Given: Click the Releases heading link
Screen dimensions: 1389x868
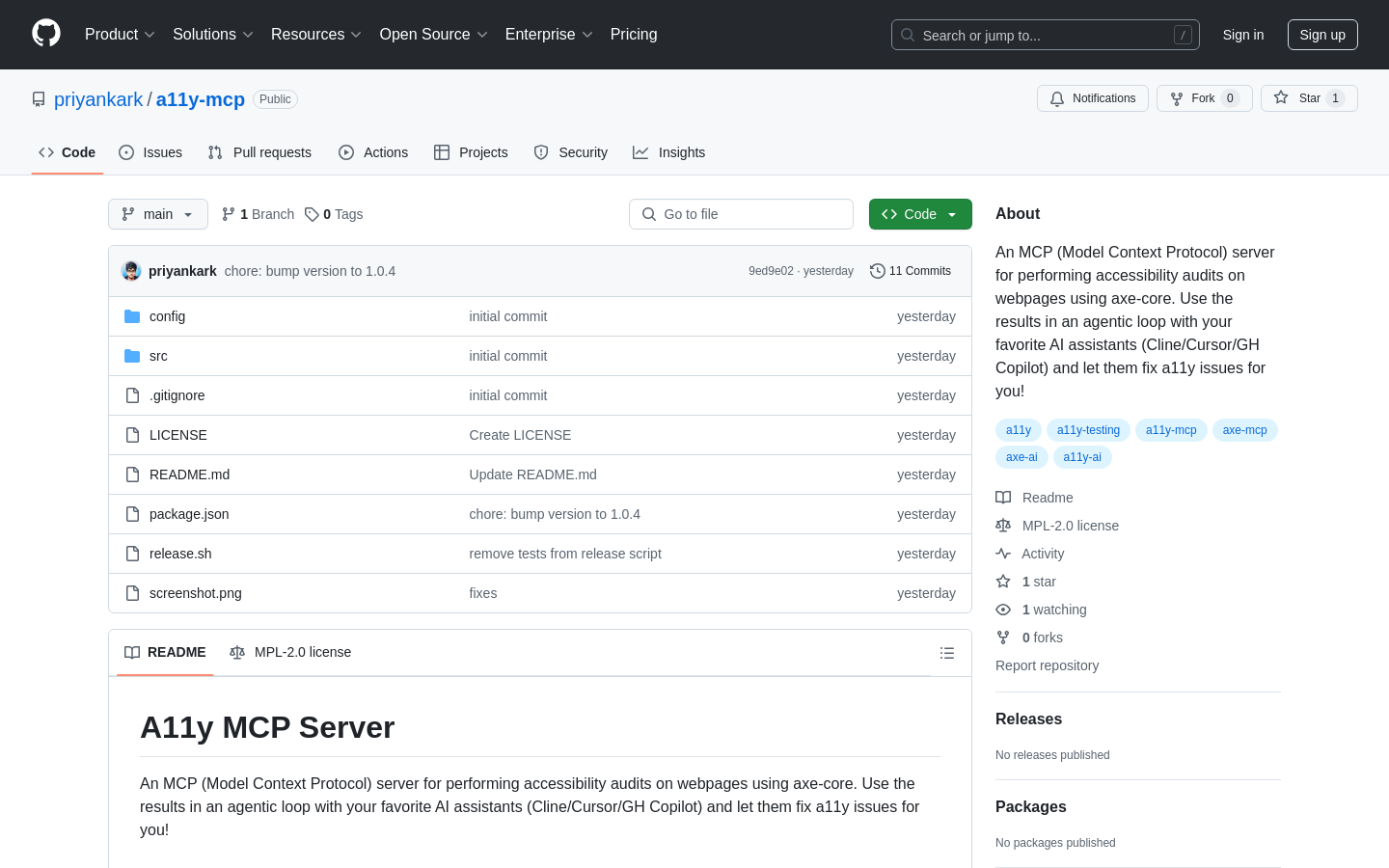Looking at the screenshot, I should 1028,719.
